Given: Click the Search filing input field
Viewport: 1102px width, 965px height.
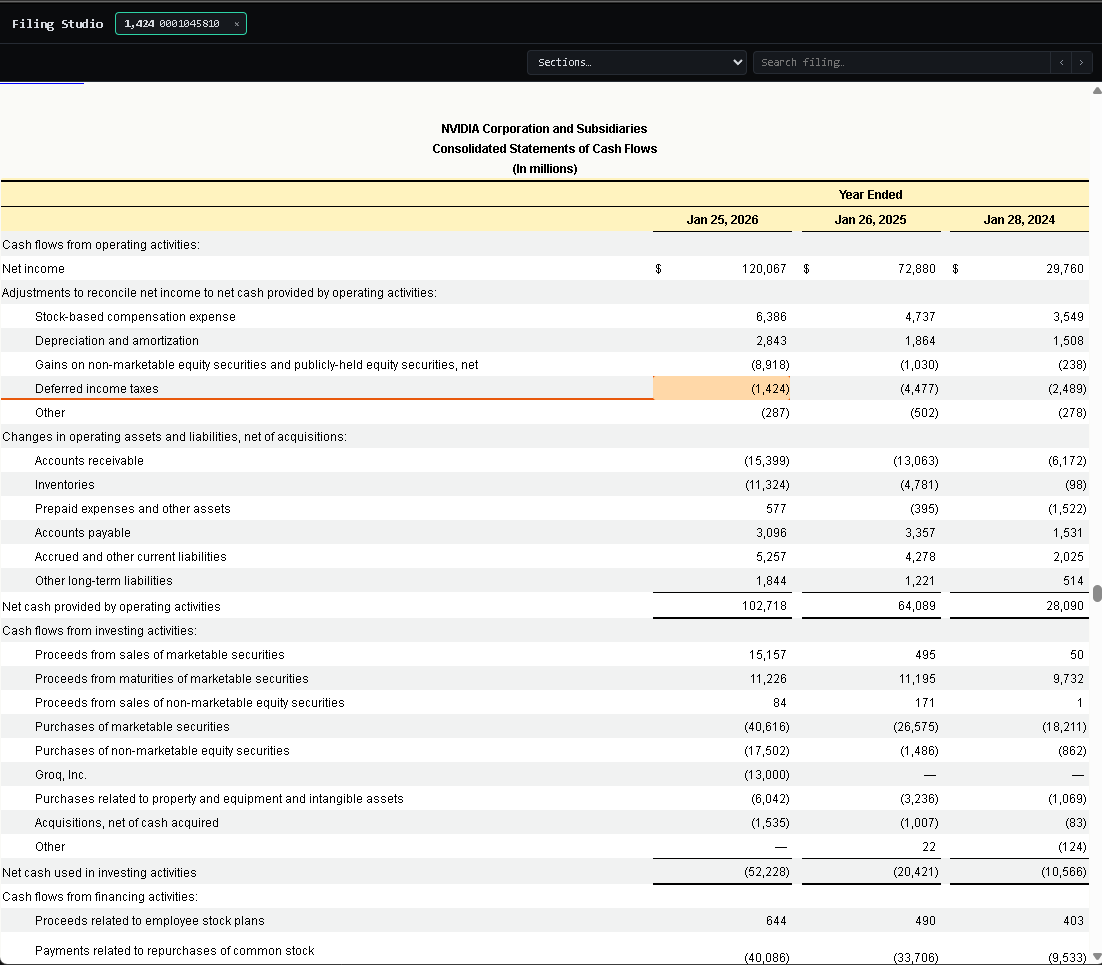Looking at the screenshot, I should (902, 63).
